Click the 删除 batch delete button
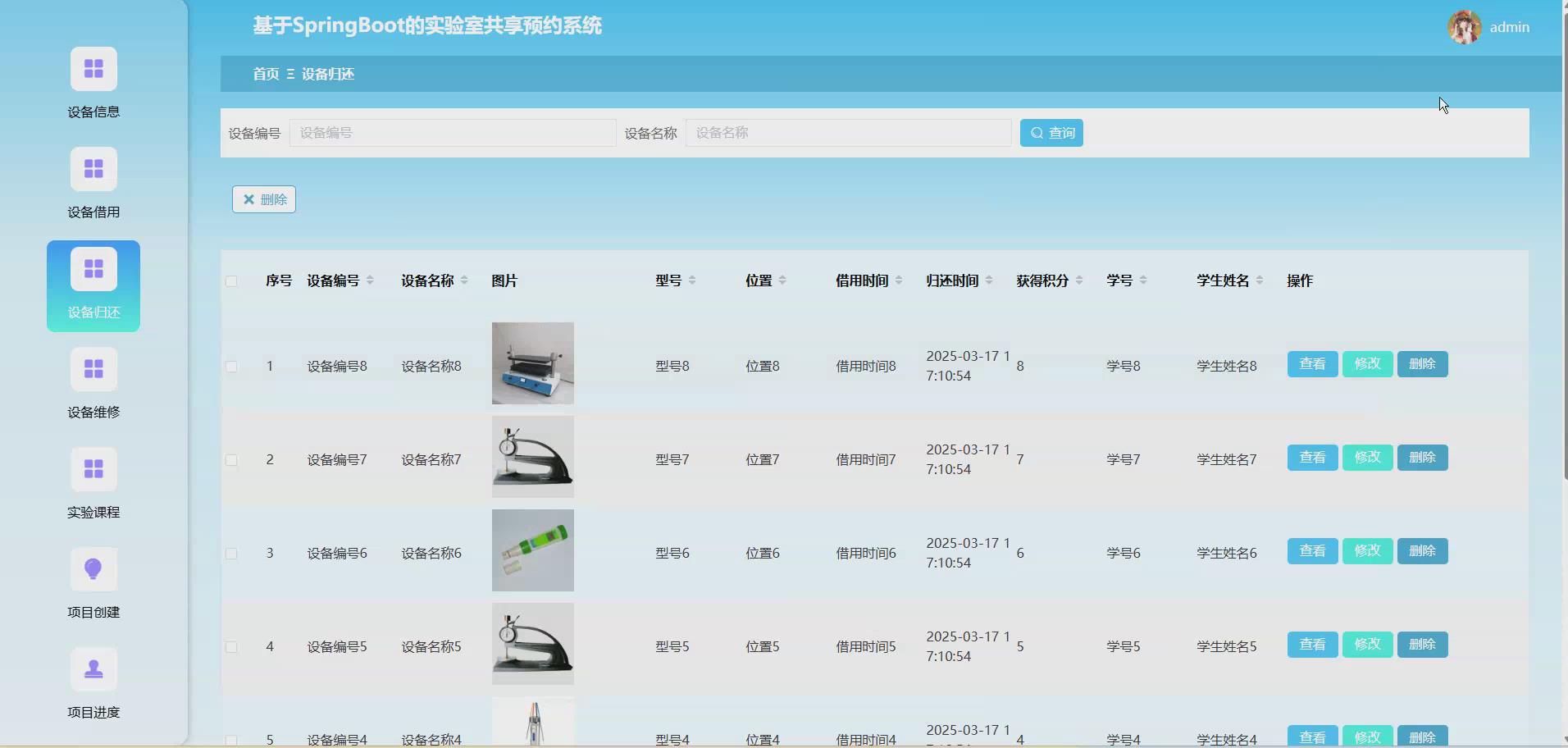This screenshot has height=748, width=1568. (x=263, y=198)
